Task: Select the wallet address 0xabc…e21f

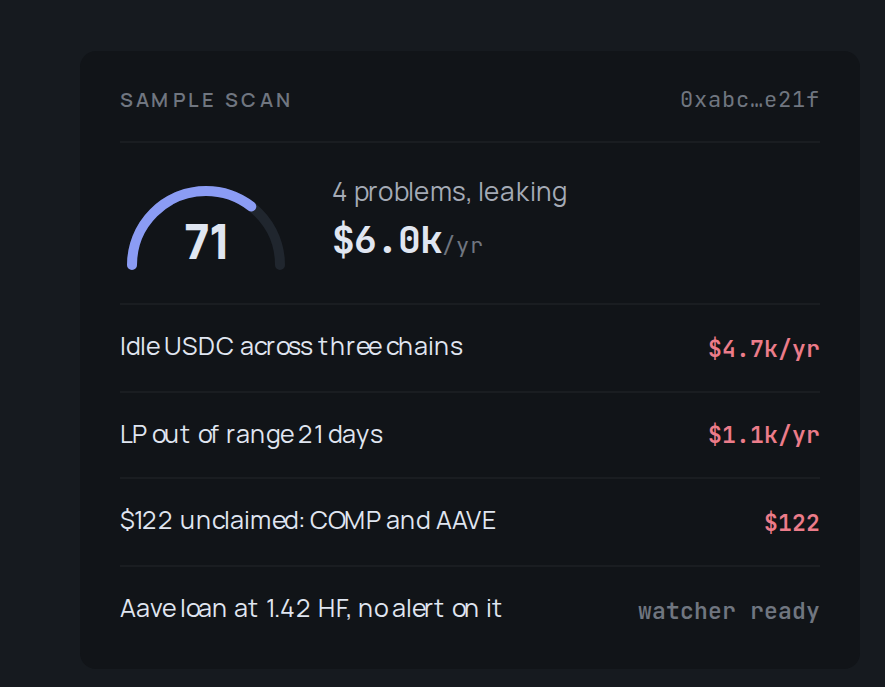Action: (750, 100)
